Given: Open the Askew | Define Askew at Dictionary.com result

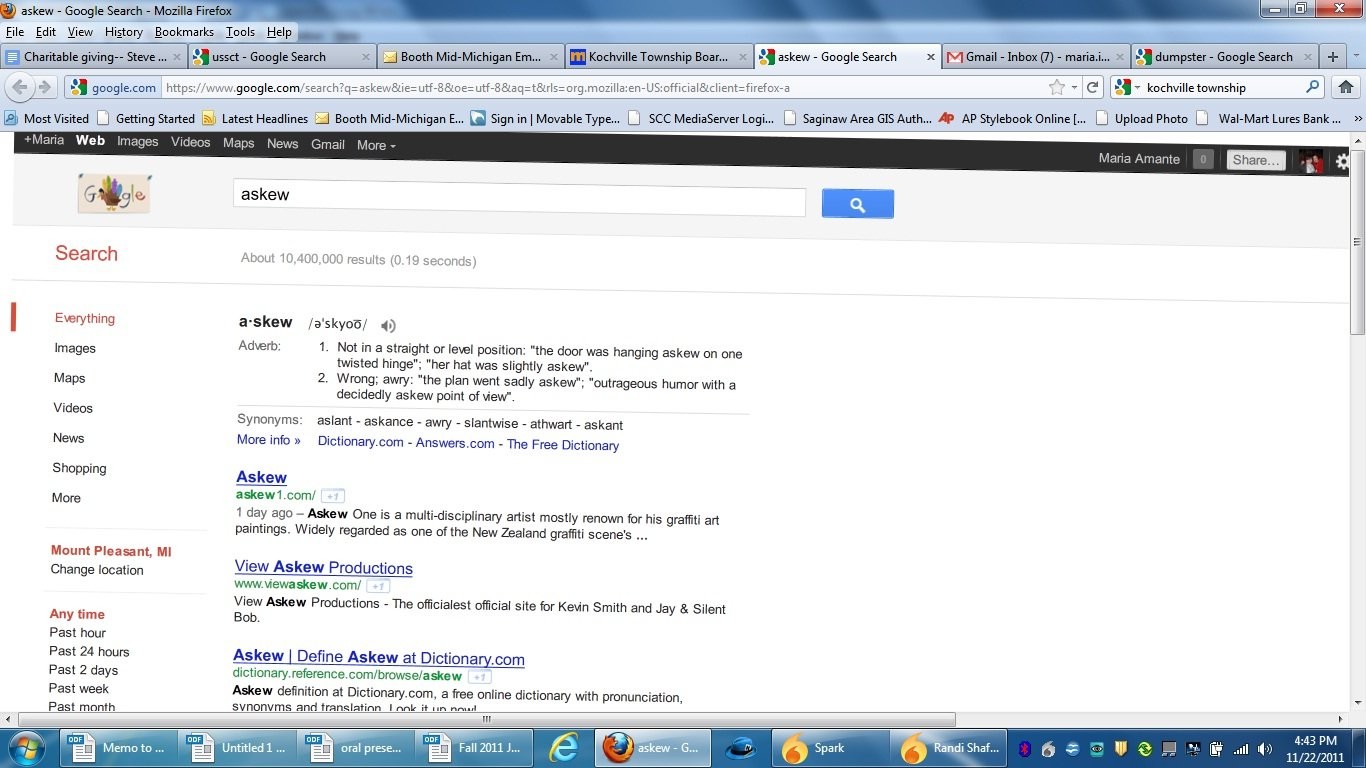Looking at the screenshot, I should pos(378,658).
